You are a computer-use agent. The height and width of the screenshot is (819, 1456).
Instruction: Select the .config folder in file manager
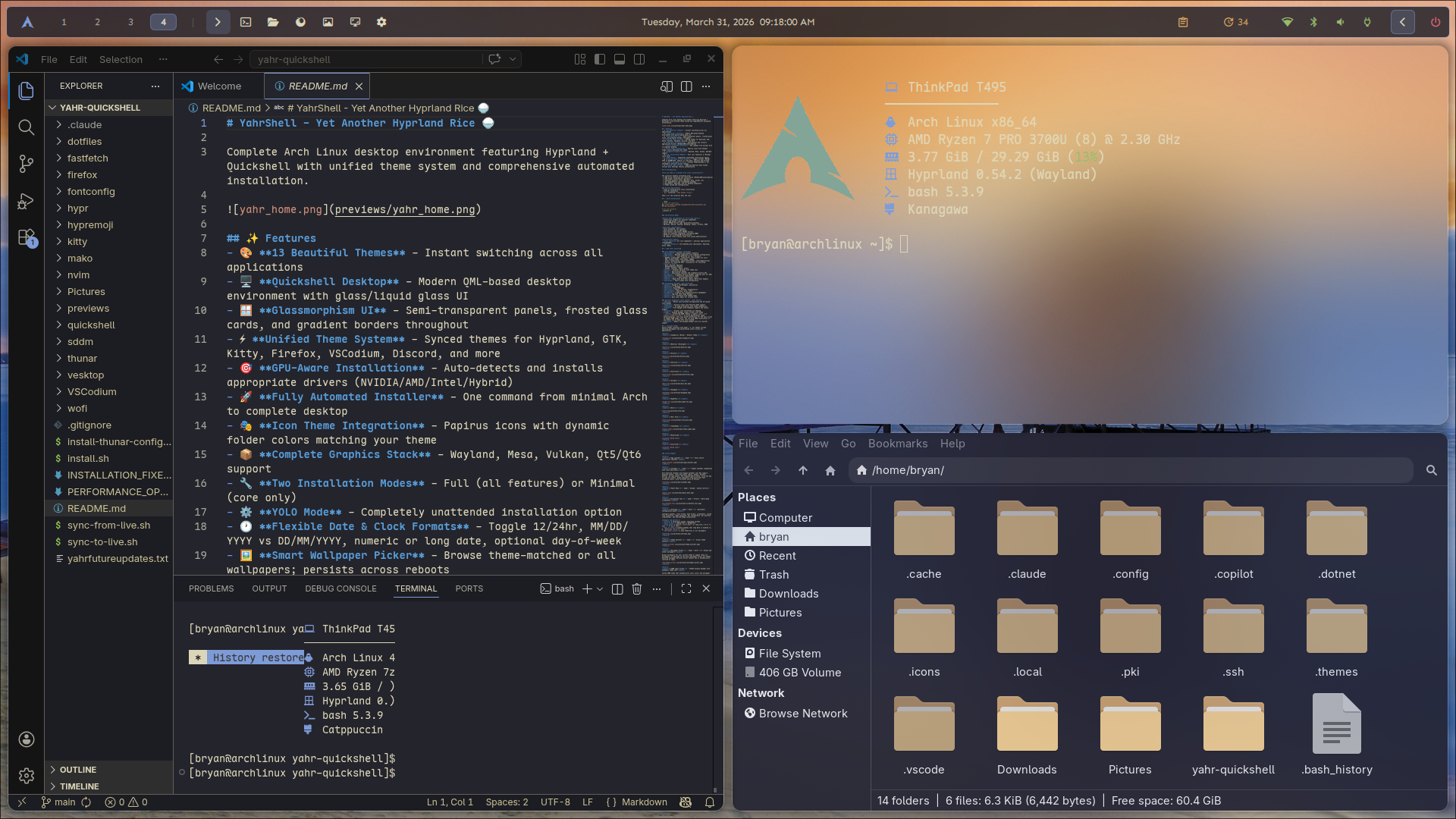[x=1130, y=540]
